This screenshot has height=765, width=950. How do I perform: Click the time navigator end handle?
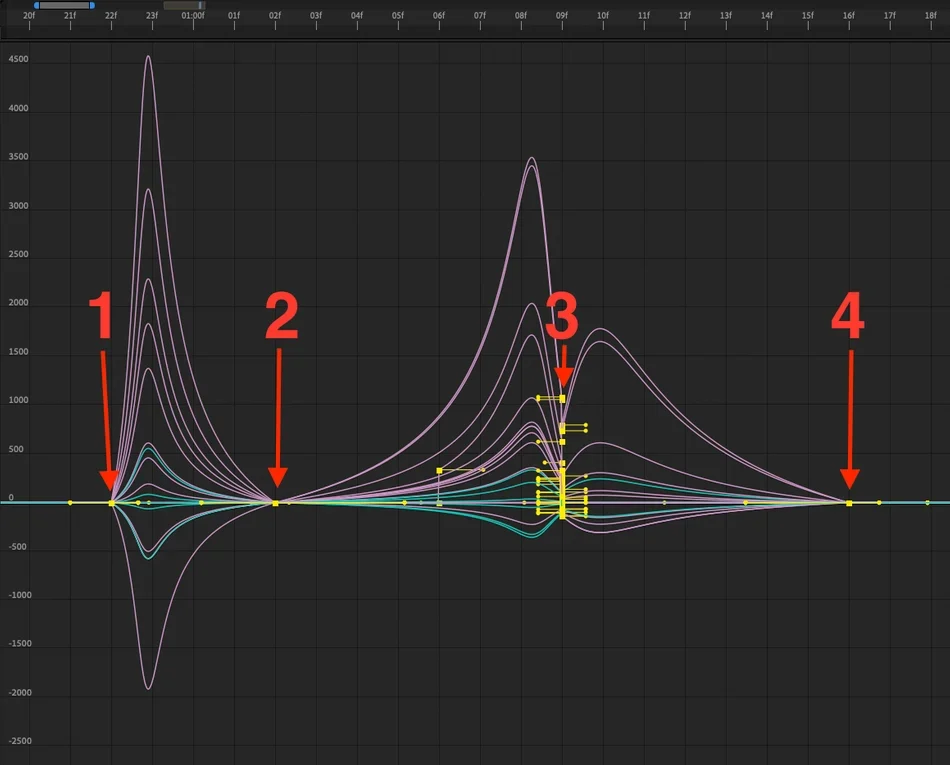pos(92,5)
